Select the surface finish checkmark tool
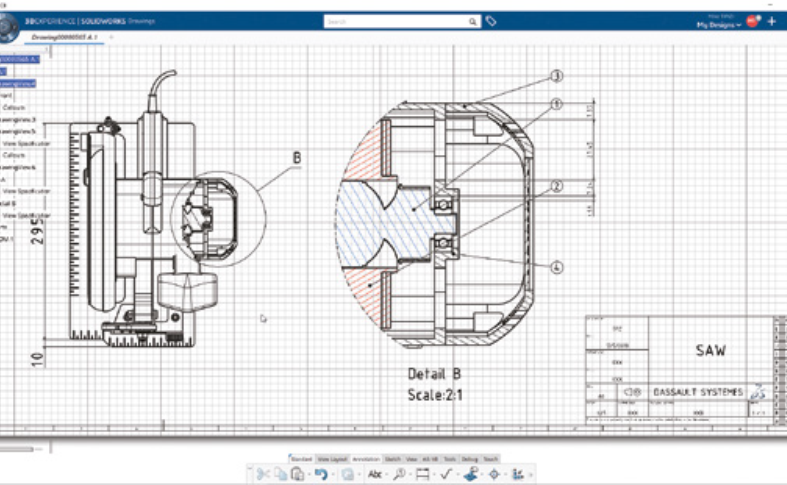This screenshot has width=787, height=485. [446, 474]
